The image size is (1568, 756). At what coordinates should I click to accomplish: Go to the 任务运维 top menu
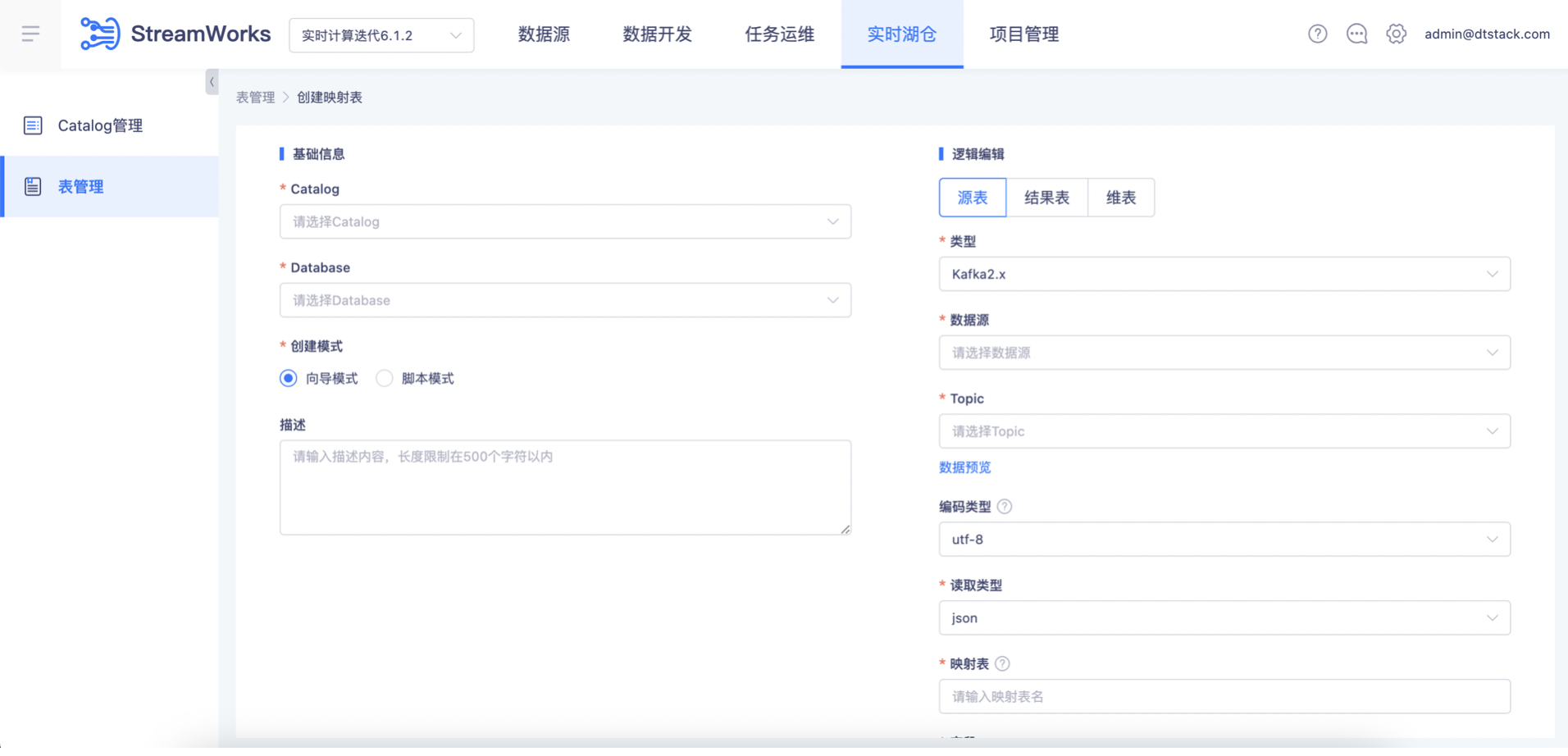[x=779, y=34]
